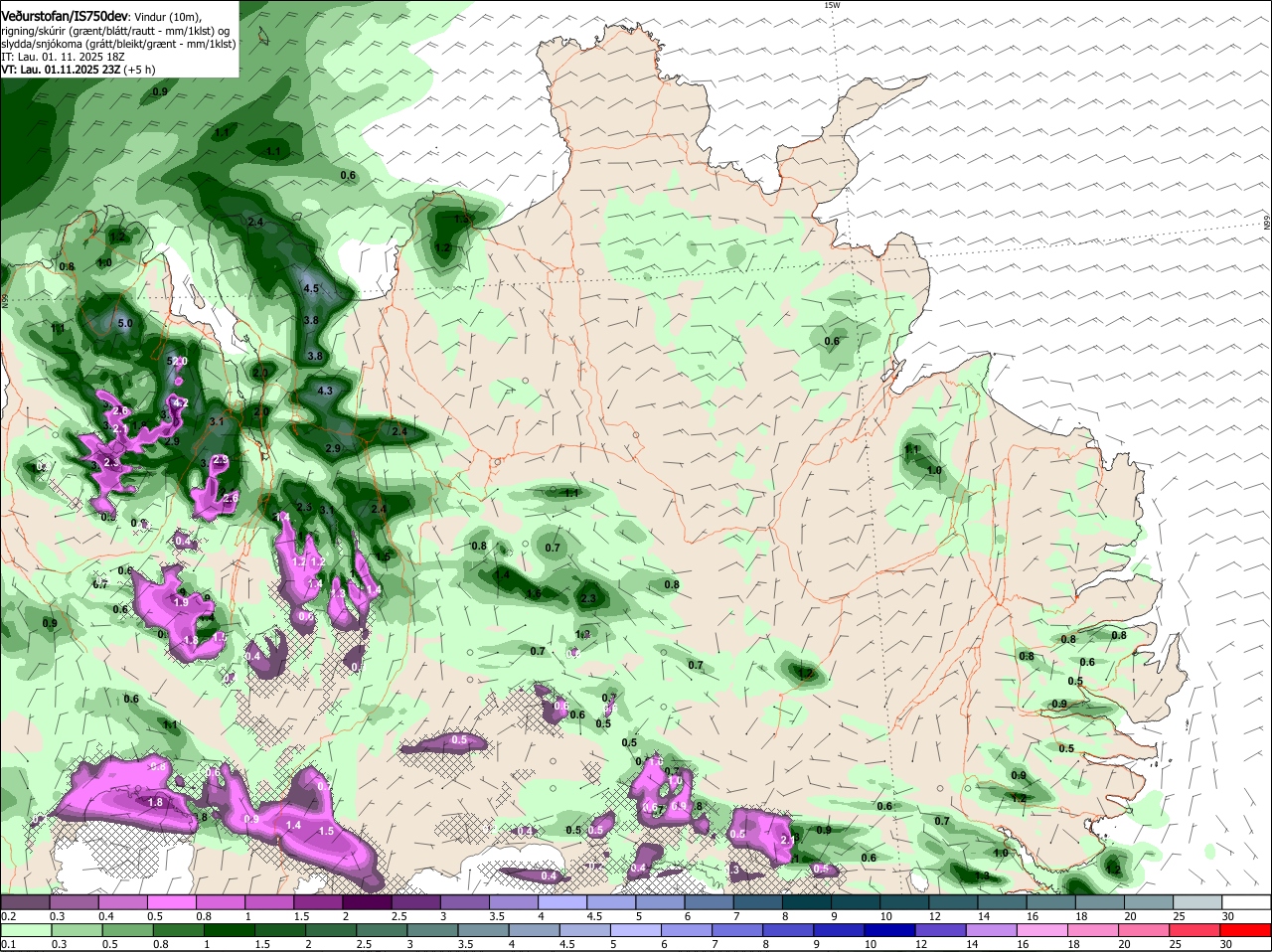Image resolution: width=1272 pixels, height=952 pixels.
Task: Select the 'IT: Lau. 01. 11. 2025 18Z' line
Action: pos(63,58)
